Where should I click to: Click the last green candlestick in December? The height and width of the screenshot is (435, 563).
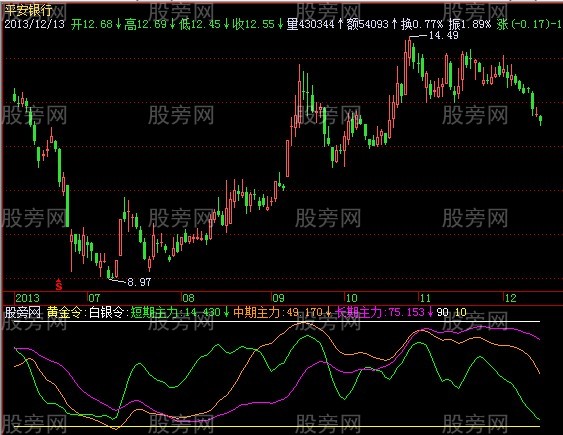tap(540, 120)
